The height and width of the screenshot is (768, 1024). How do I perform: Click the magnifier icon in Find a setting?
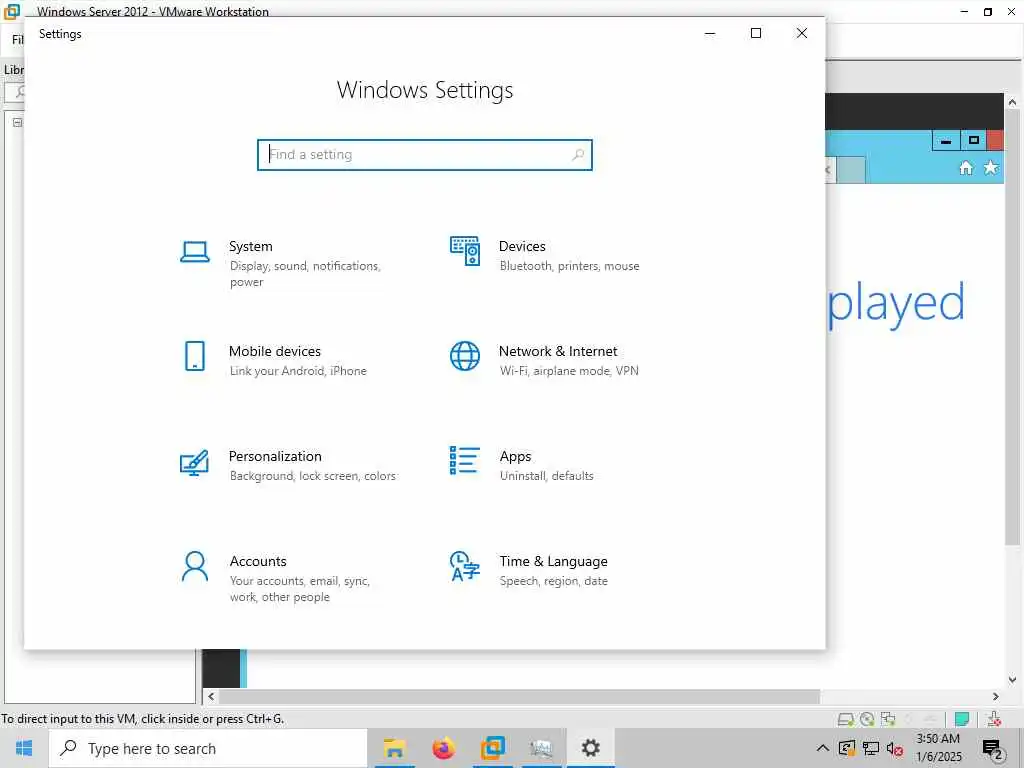point(578,155)
